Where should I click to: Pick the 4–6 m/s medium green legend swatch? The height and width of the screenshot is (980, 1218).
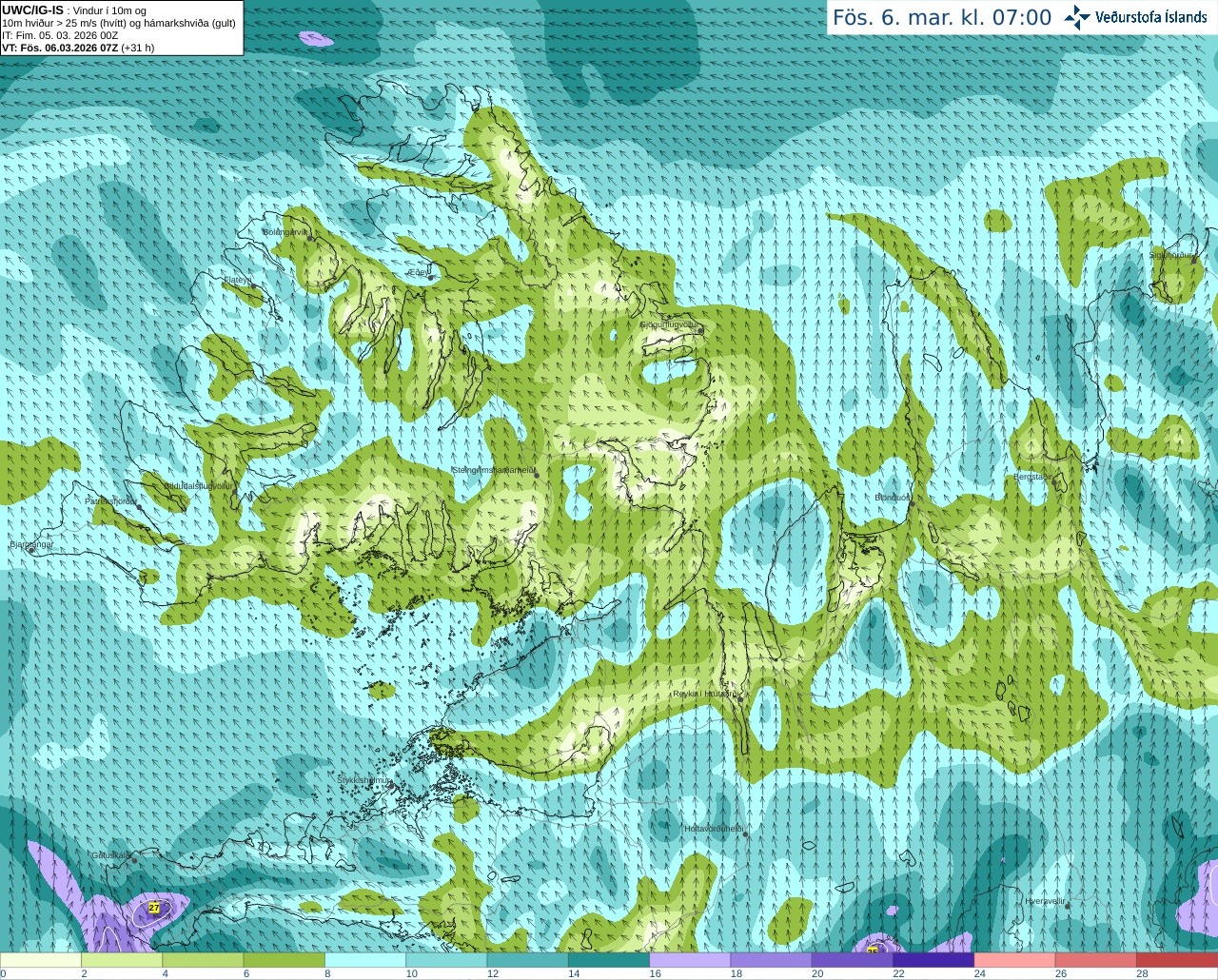(x=203, y=960)
